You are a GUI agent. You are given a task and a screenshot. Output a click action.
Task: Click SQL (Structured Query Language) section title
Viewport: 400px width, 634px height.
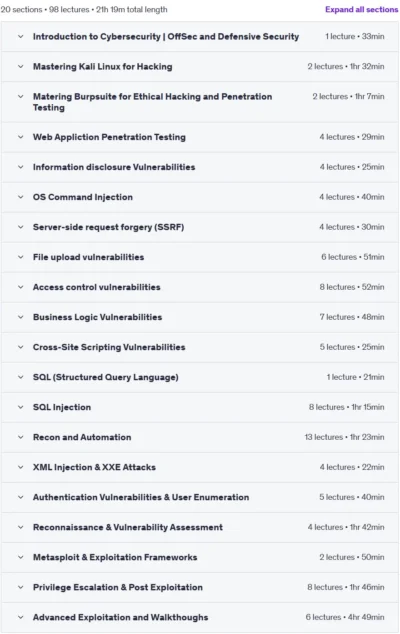click(106, 377)
